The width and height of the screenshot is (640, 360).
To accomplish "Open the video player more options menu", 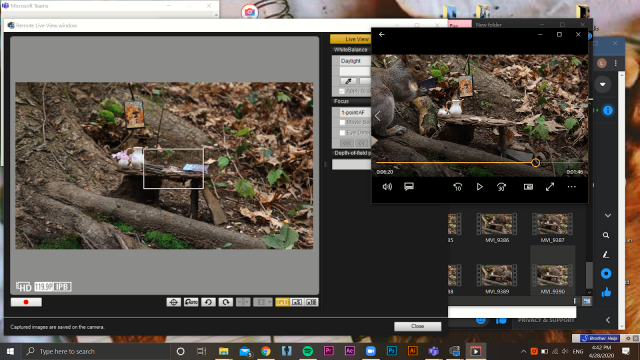I will tap(571, 187).
